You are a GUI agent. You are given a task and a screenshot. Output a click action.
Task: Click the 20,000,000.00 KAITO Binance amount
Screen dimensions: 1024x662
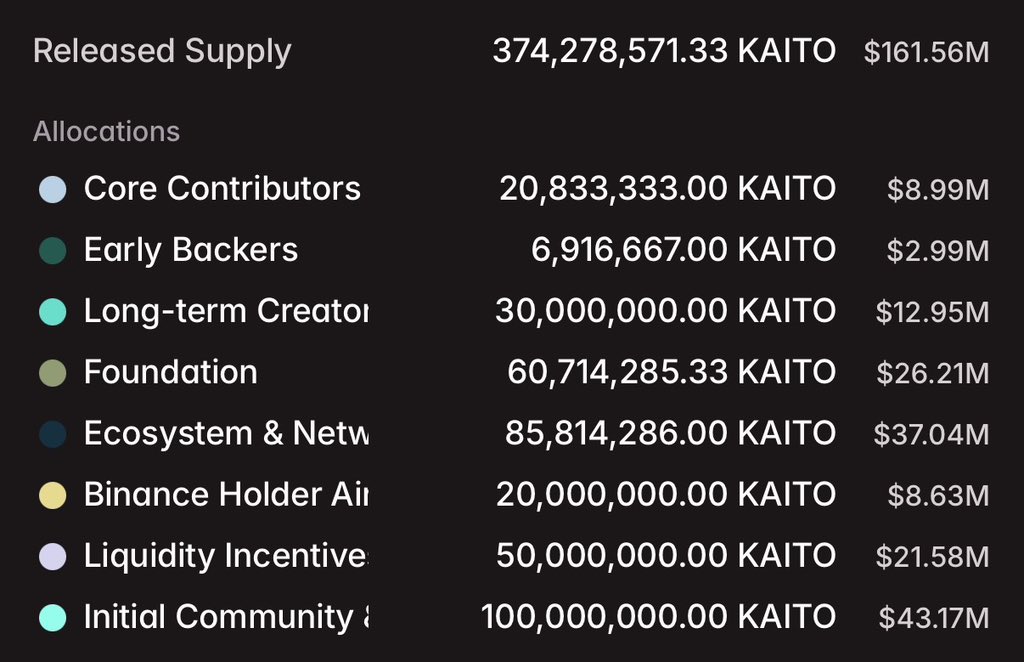pos(666,495)
